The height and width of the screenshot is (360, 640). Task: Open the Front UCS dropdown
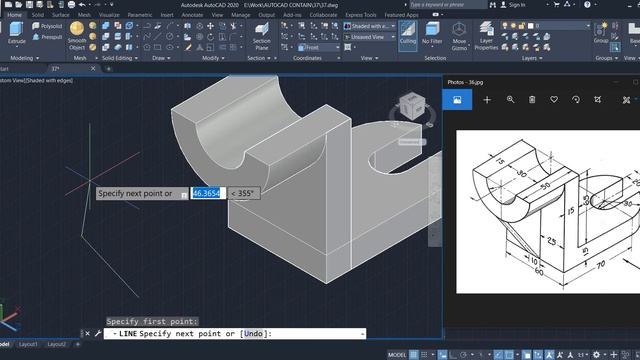click(x=318, y=48)
